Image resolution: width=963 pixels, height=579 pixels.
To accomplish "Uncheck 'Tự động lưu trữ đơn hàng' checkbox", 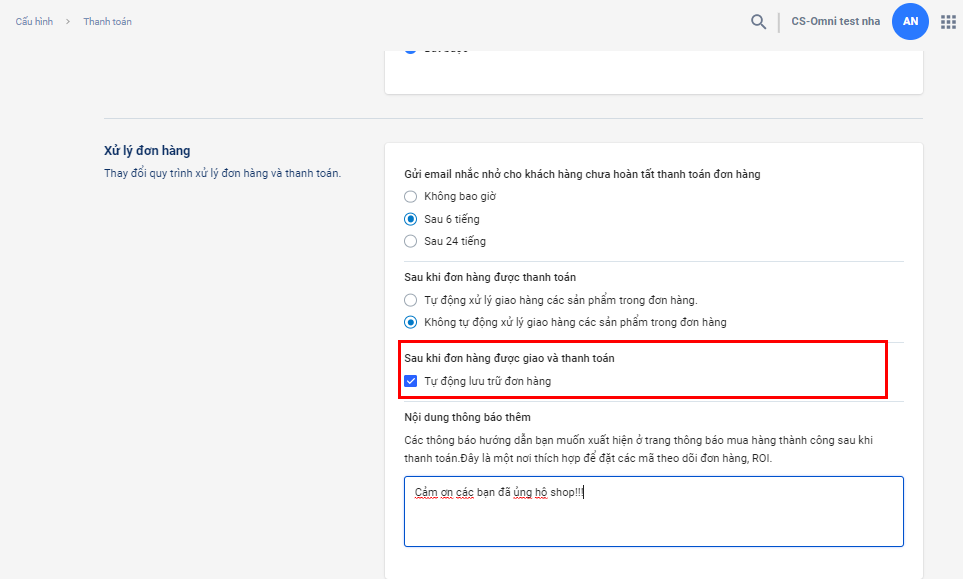I will 411,381.
